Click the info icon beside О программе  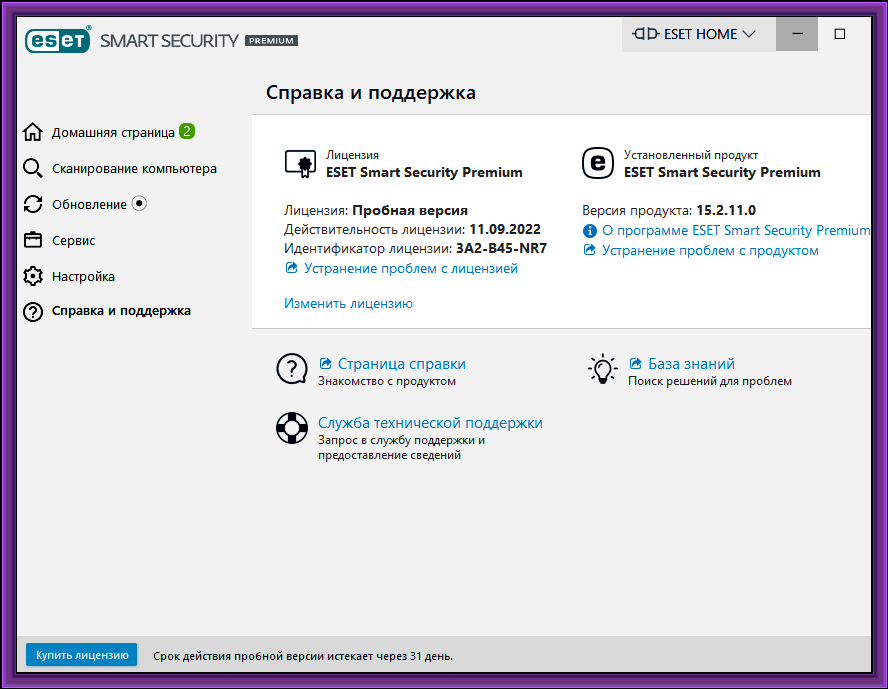tap(590, 231)
